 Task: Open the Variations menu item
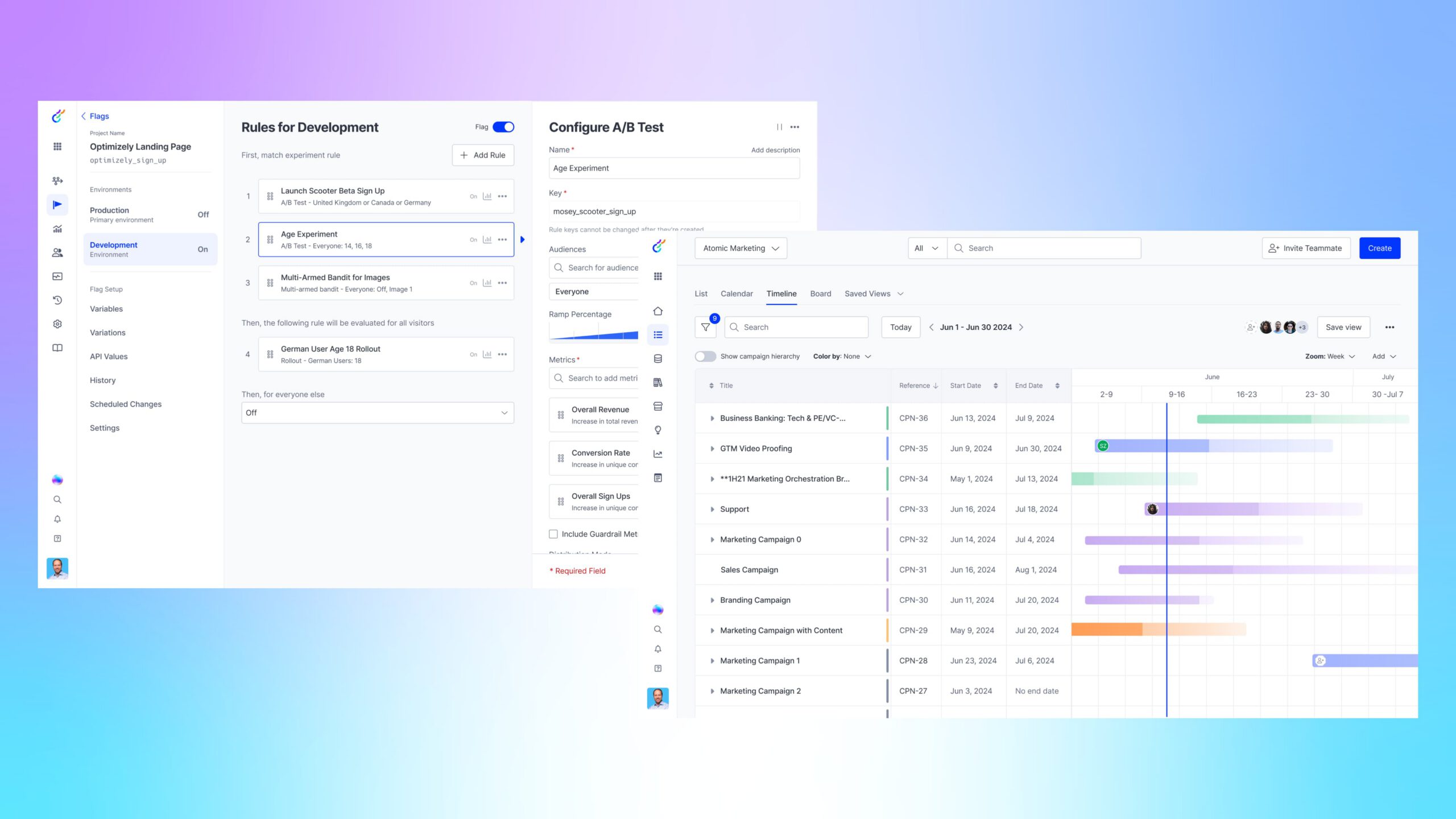click(107, 333)
